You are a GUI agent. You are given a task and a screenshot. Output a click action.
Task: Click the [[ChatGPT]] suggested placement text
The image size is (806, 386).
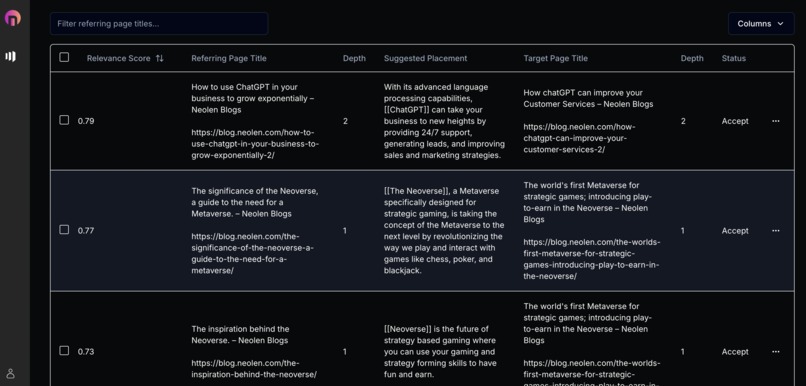(444, 121)
